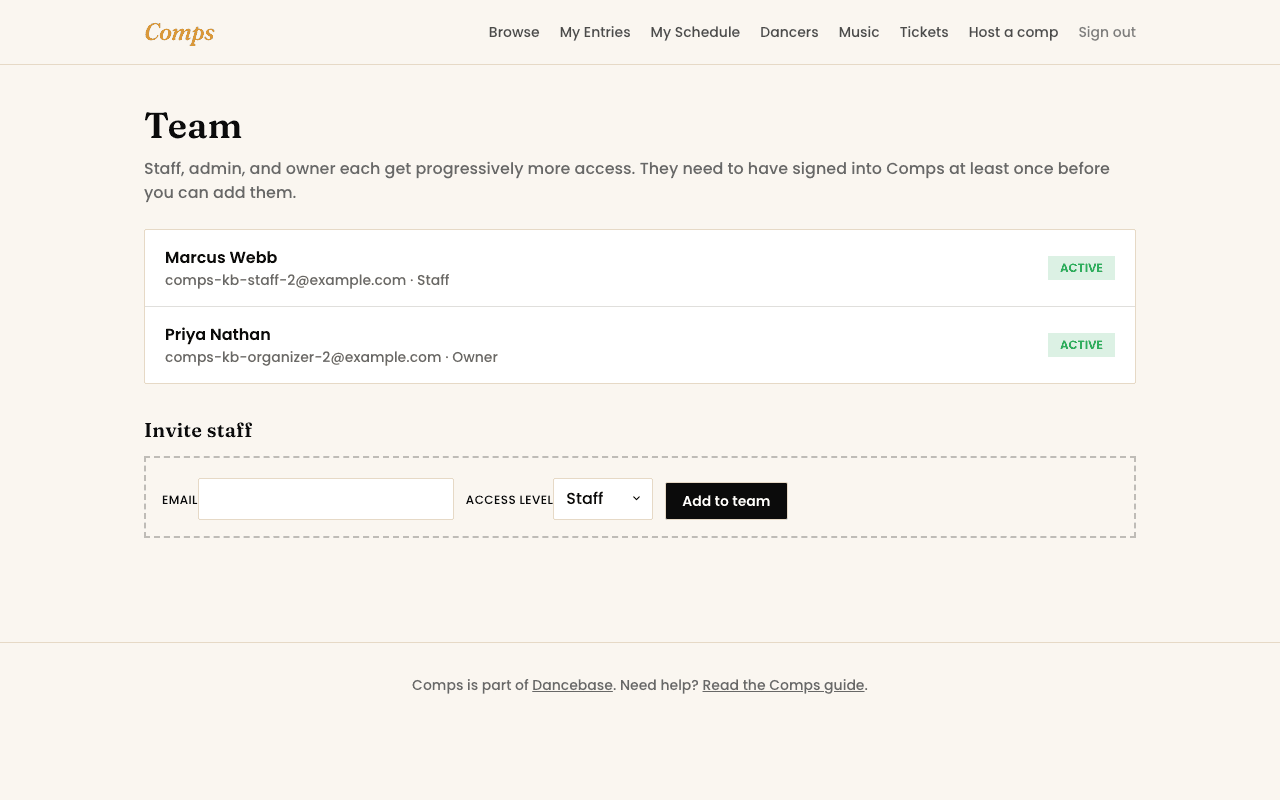The width and height of the screenshot is (1280, 800).
Task: Open the Read the Comps guide link
Action: coord(783,685)
